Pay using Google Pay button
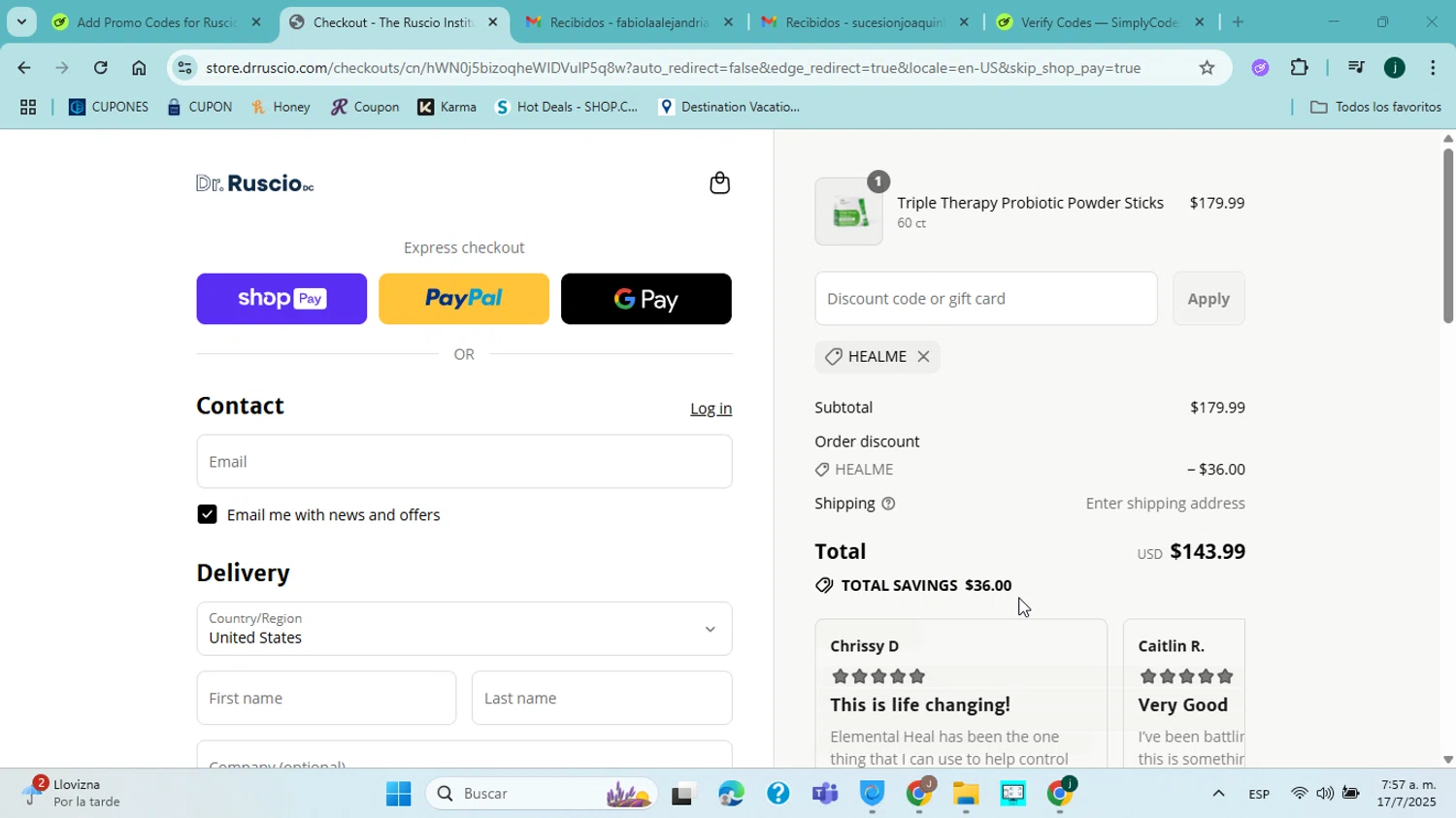This screenshot has height=818, width=1456. pyautogui.click(x=646, y=299)
